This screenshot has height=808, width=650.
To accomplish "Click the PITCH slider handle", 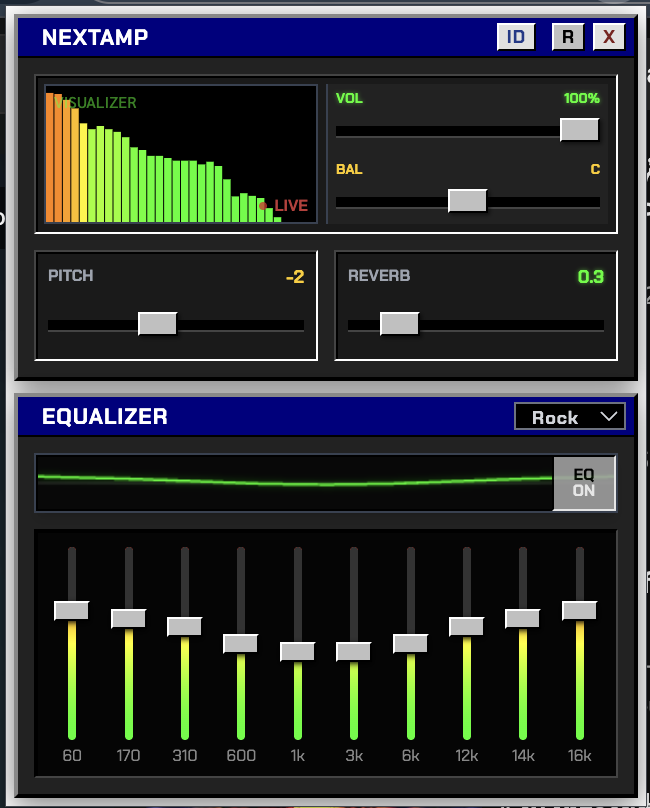I will (x=157, y=324).
